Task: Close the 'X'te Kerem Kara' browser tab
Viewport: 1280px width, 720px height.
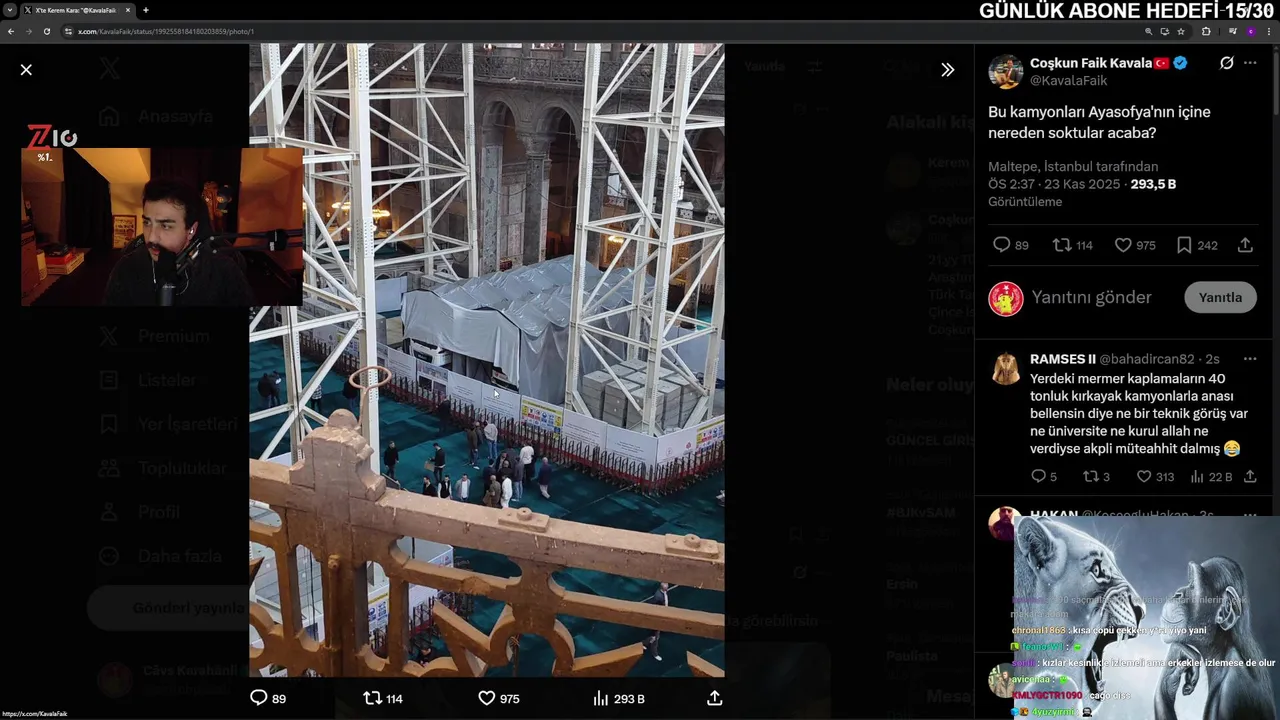Action: [128, 10]
